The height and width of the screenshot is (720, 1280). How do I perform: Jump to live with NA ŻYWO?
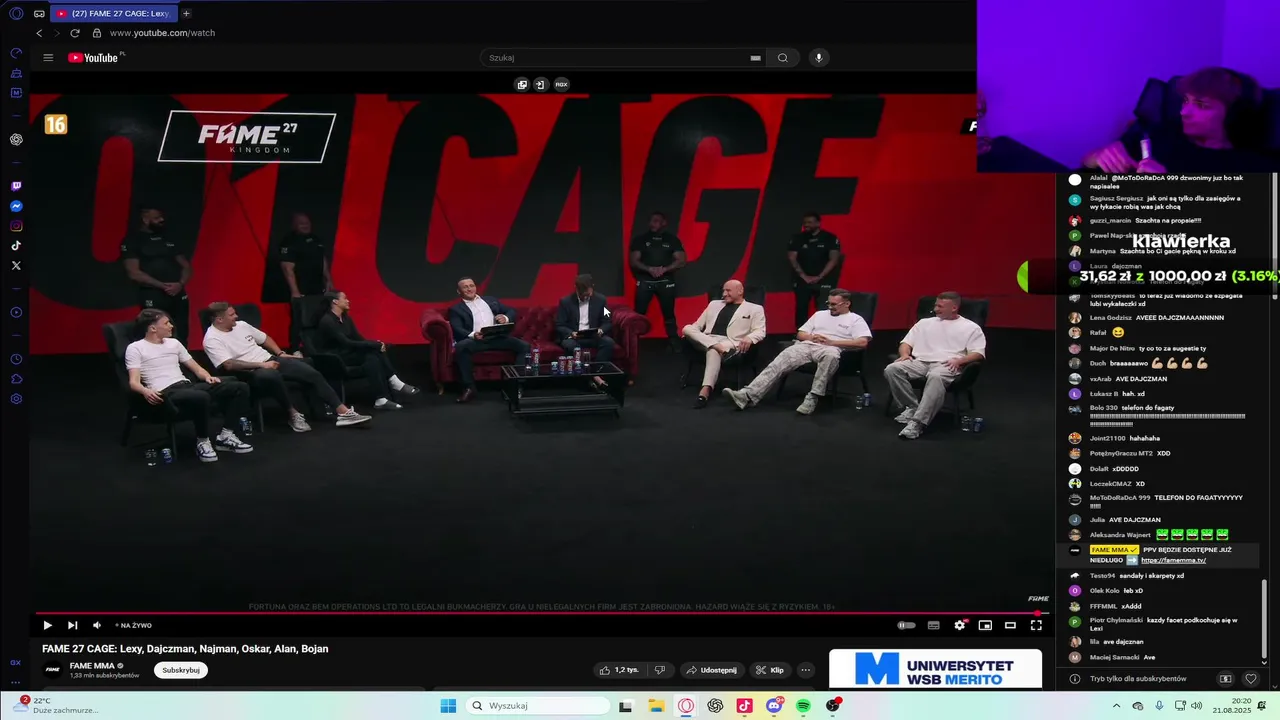[x=133, y=625]
